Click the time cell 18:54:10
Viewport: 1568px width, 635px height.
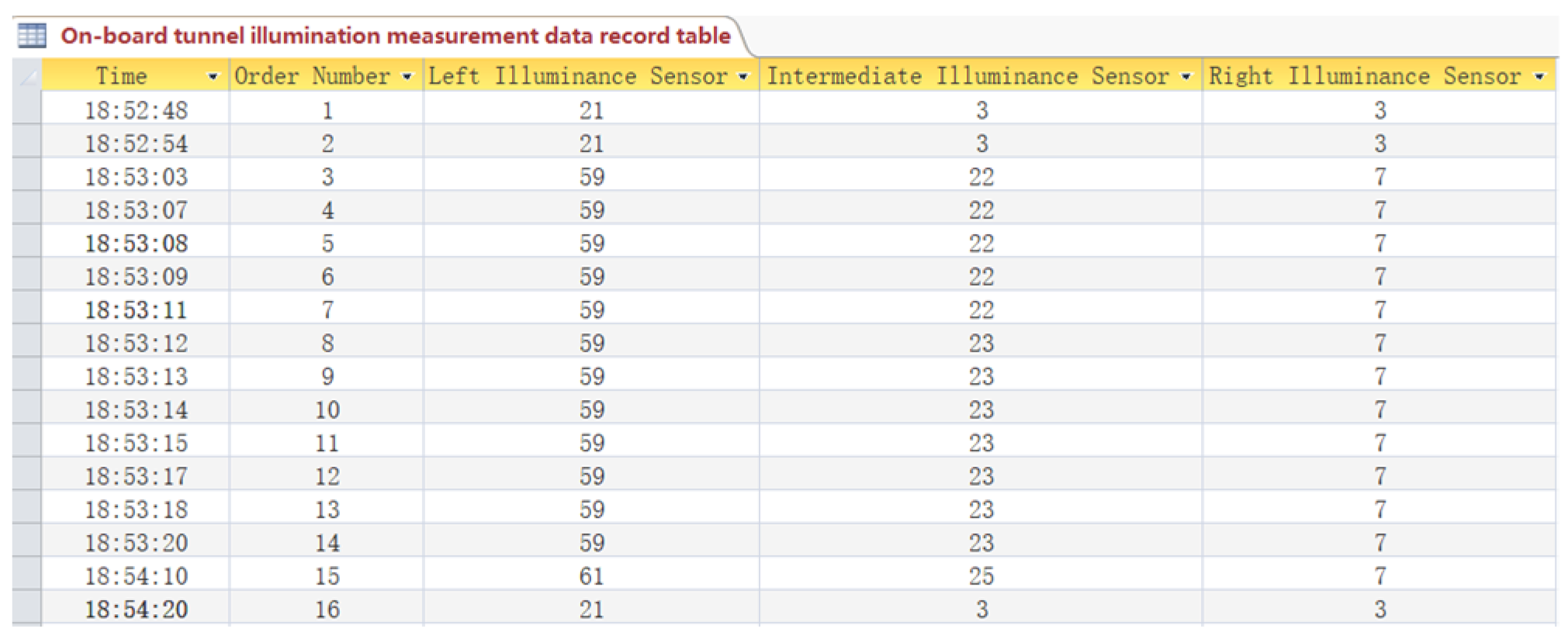click(x=136, y=576)
